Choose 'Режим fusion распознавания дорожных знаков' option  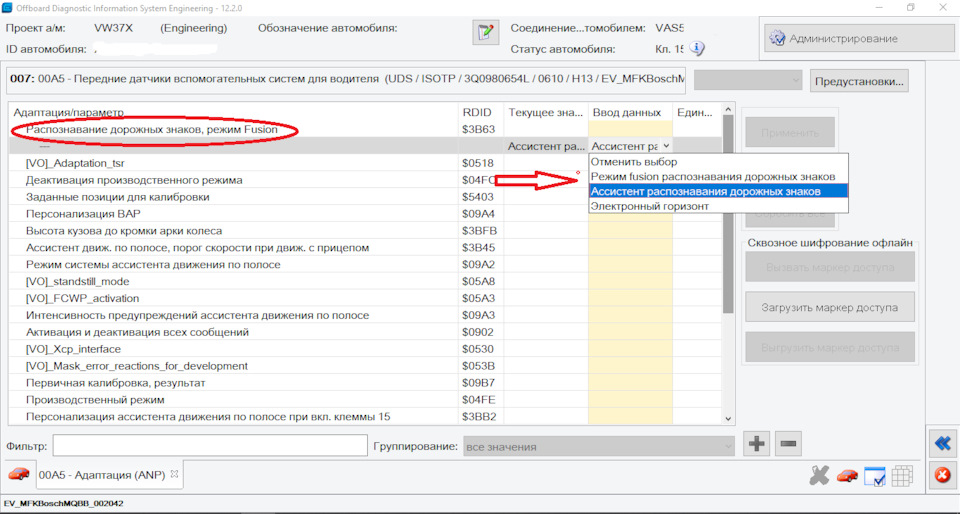pos(718,177)
